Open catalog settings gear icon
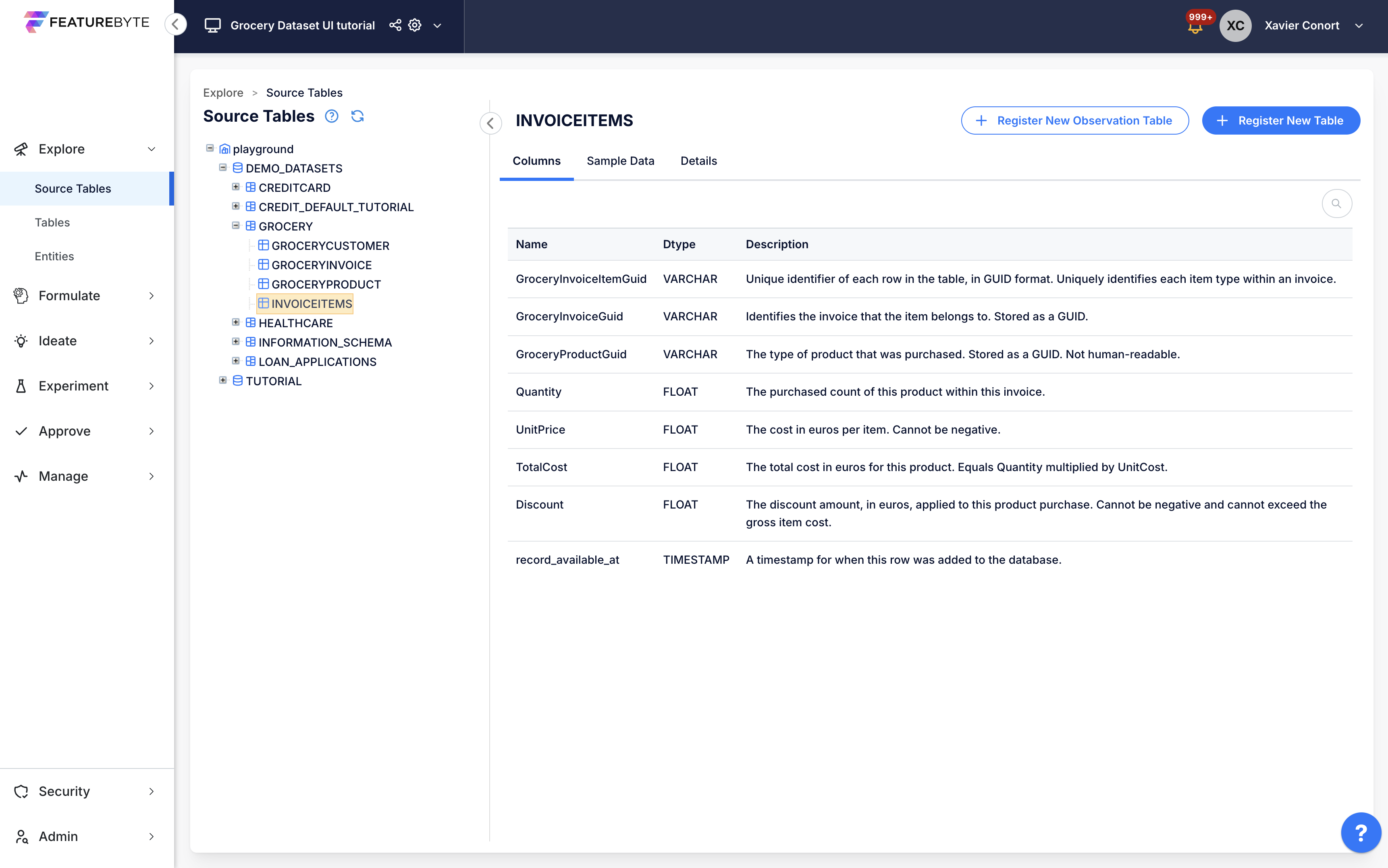The height and width of the screenshot is (868, 1388). click(414, 25)
